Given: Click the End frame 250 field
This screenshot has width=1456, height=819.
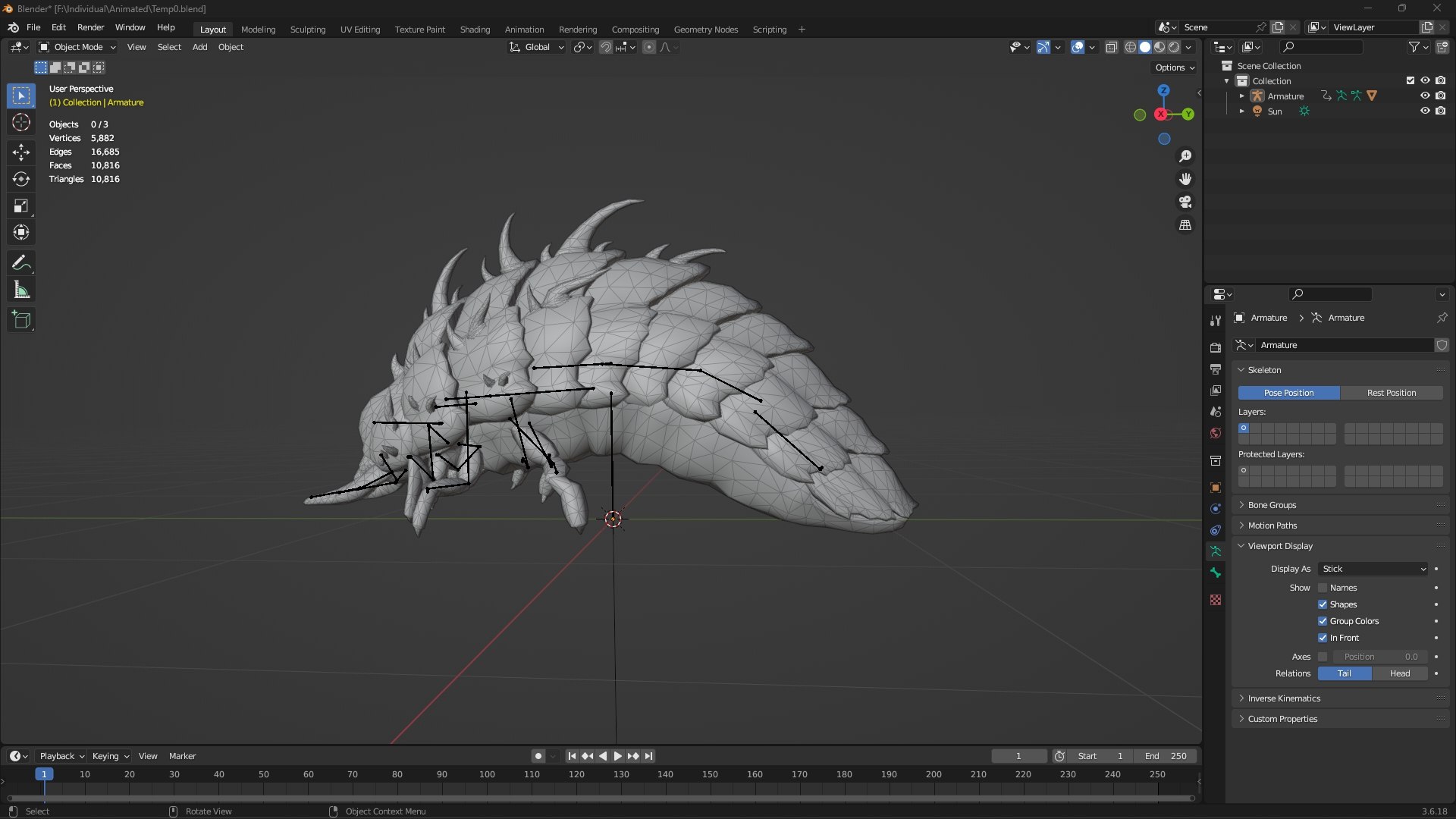Looking at the screenshot, I should [1166, 756].
